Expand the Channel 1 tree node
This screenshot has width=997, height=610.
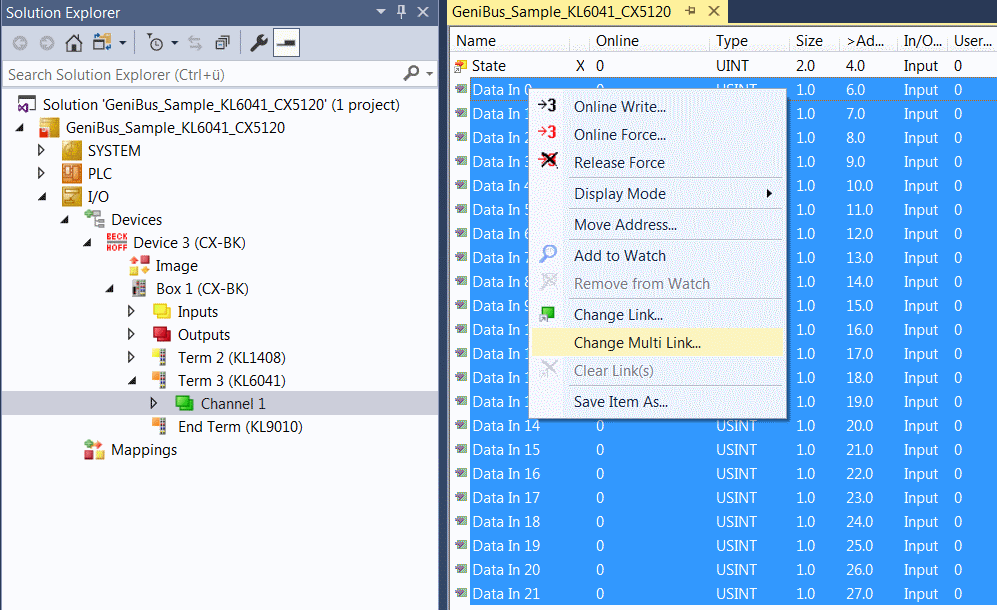tap(154, 403)
